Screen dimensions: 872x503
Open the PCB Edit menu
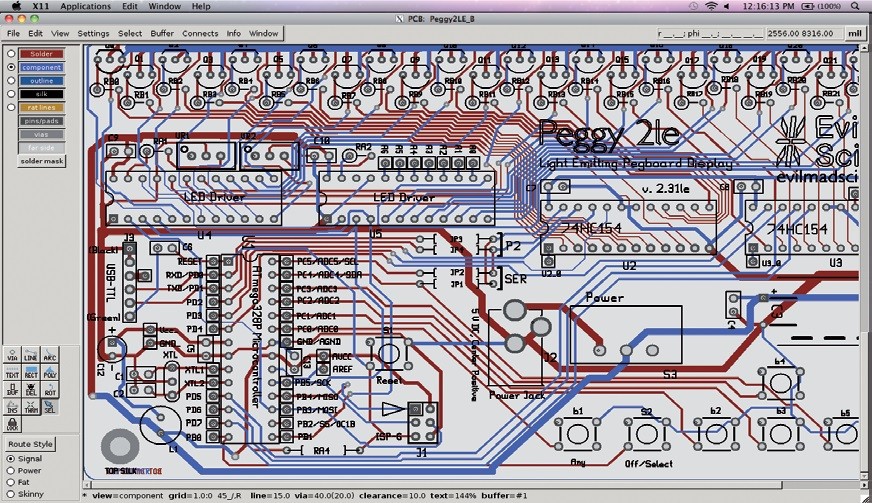coord(36,33)
